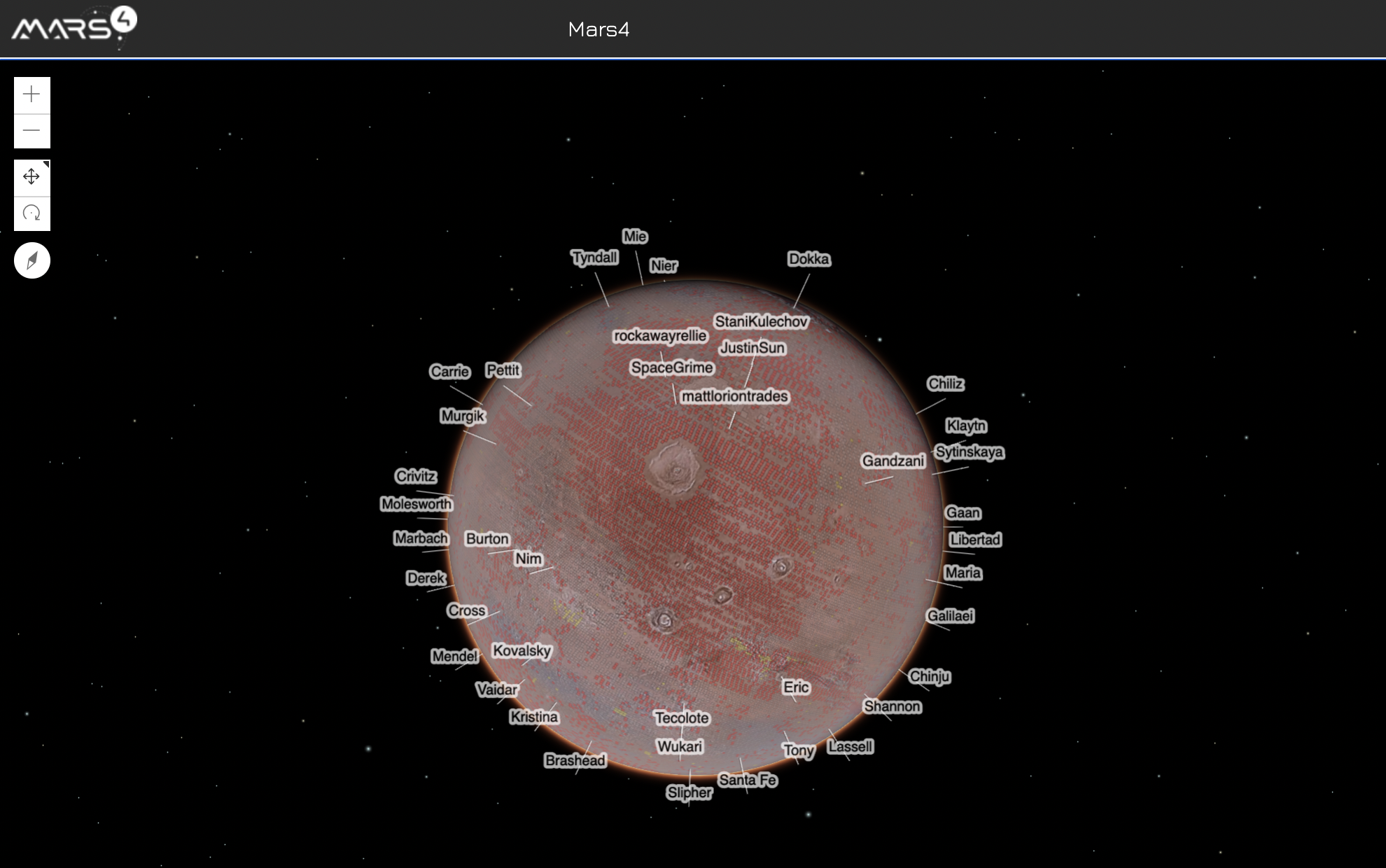Select the rotate navigation tool
This screenshot has height=868, width=1386.
31,213
